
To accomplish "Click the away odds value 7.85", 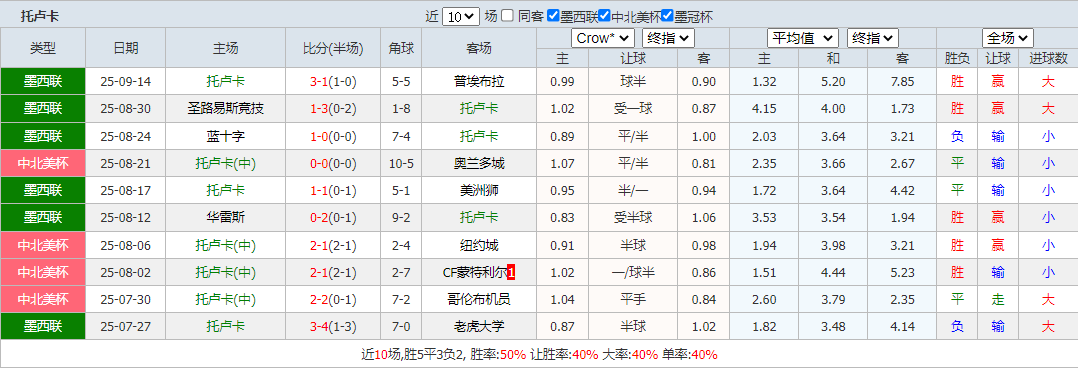I will coord(902,82).
